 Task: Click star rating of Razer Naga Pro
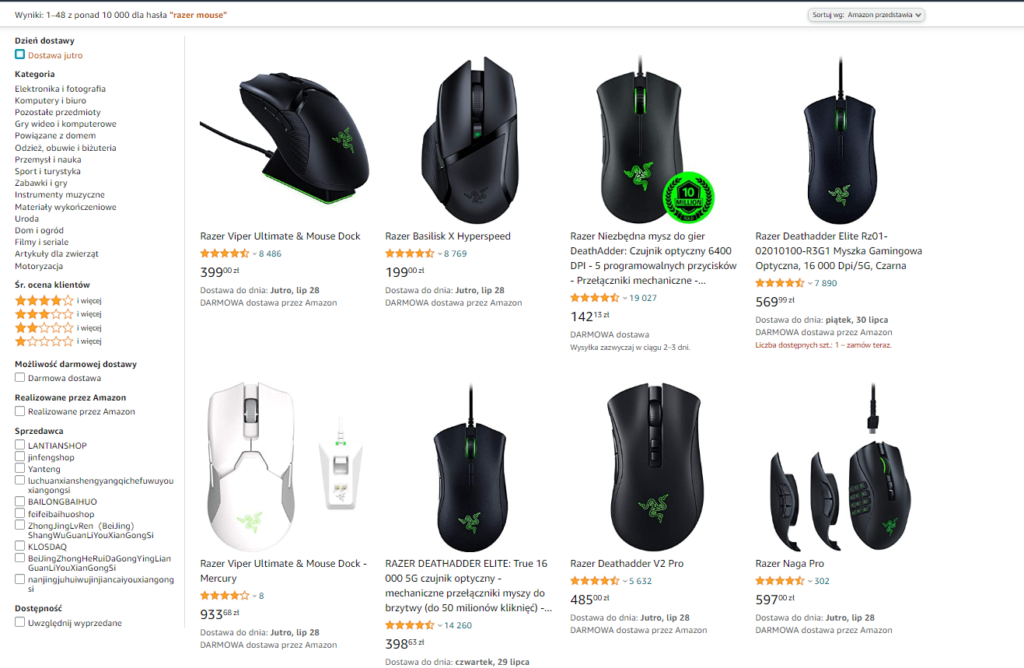click(780, 581)
